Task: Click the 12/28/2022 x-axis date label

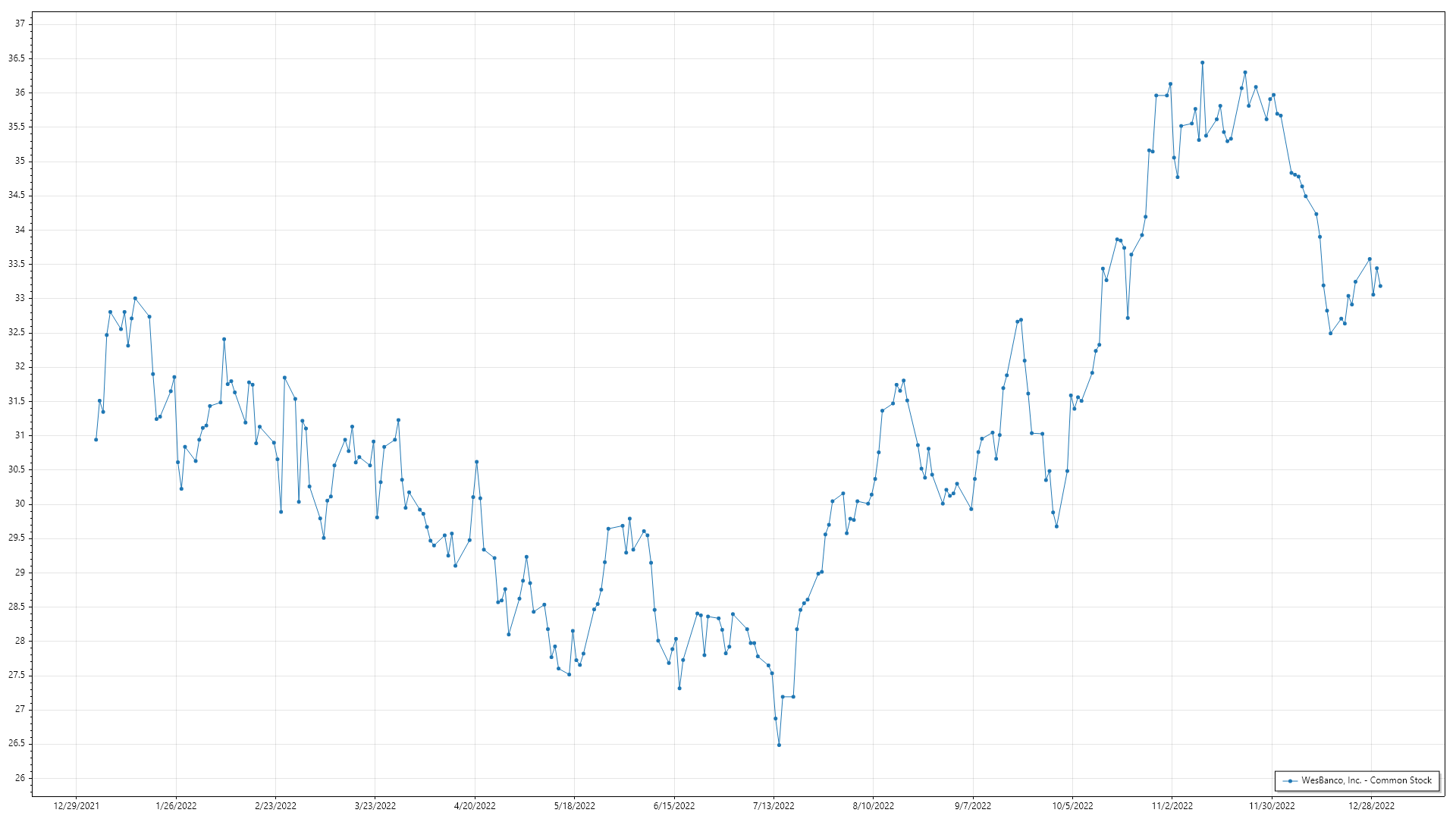Action: [x=1371, y=806]
